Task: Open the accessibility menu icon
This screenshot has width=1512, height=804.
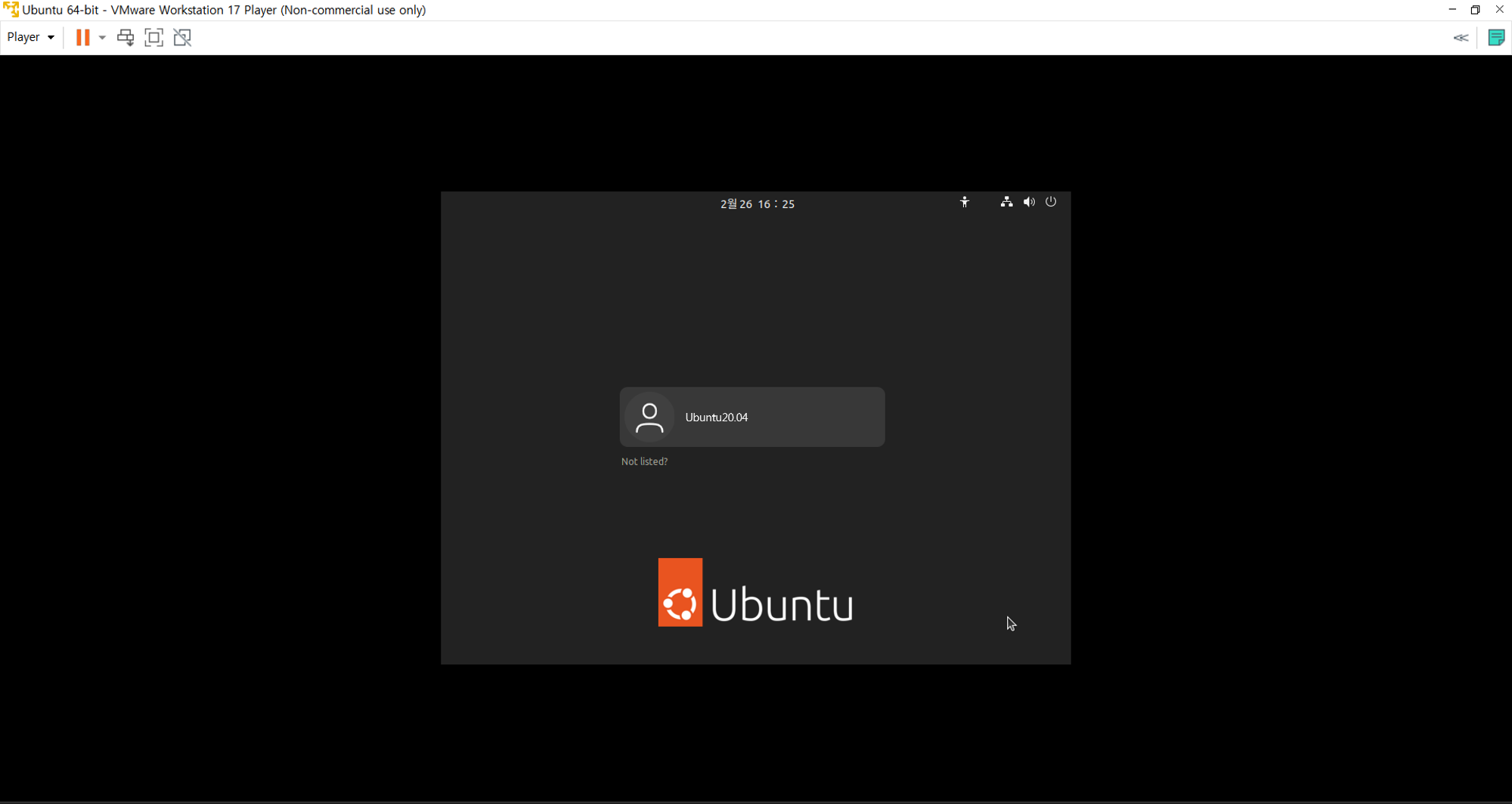Action: coord(965,202)
